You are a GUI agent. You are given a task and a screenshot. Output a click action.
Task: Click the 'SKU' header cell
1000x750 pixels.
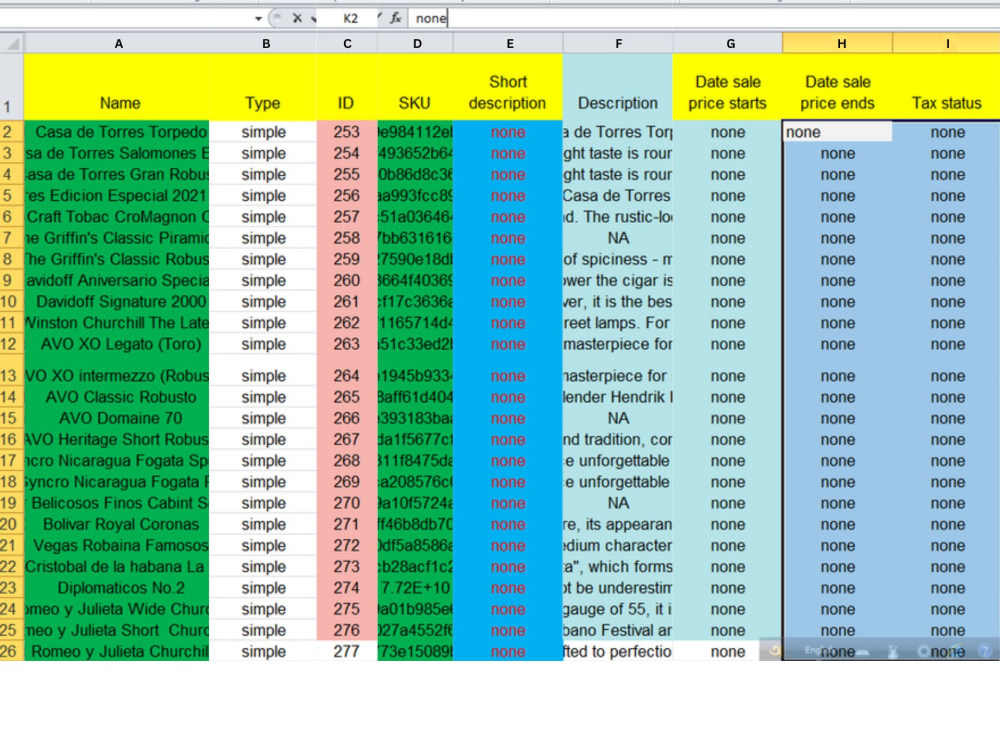coord(415,87)
